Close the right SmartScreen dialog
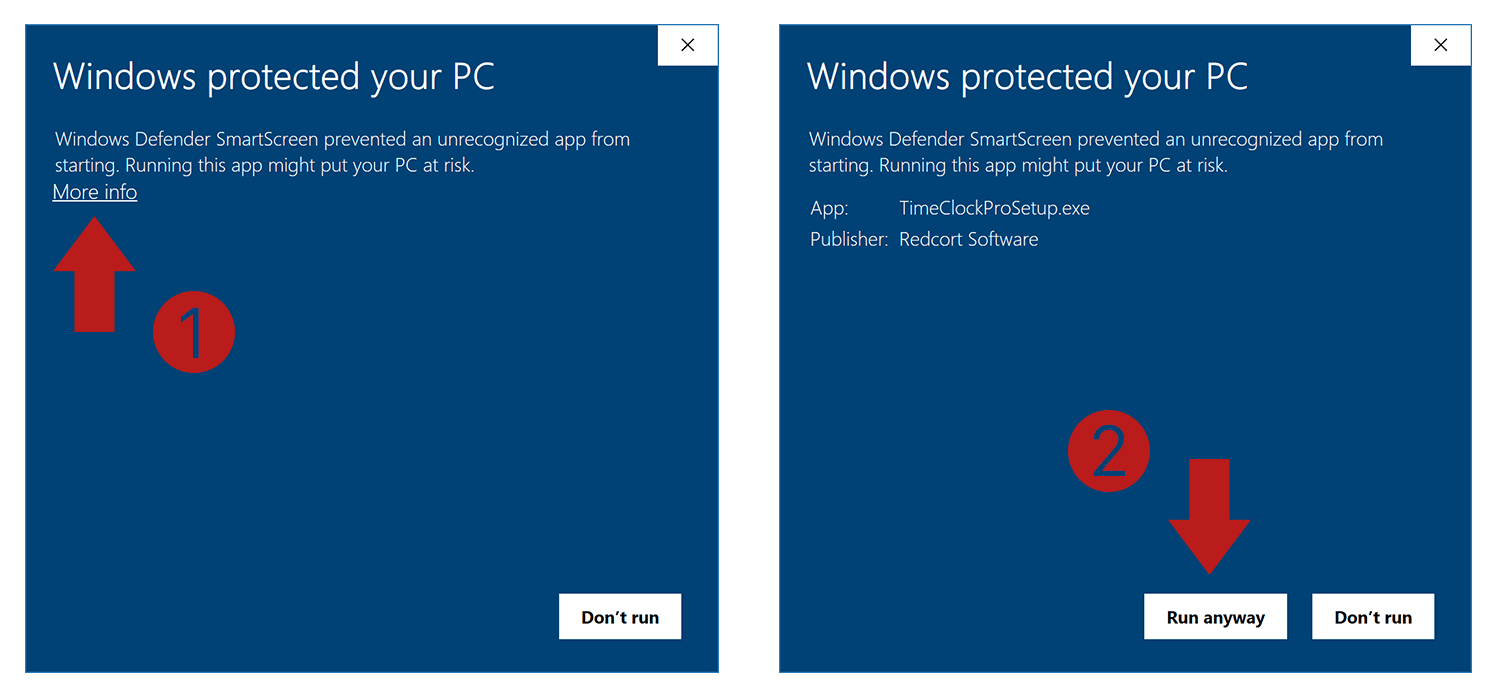 tap(1440, 44)
